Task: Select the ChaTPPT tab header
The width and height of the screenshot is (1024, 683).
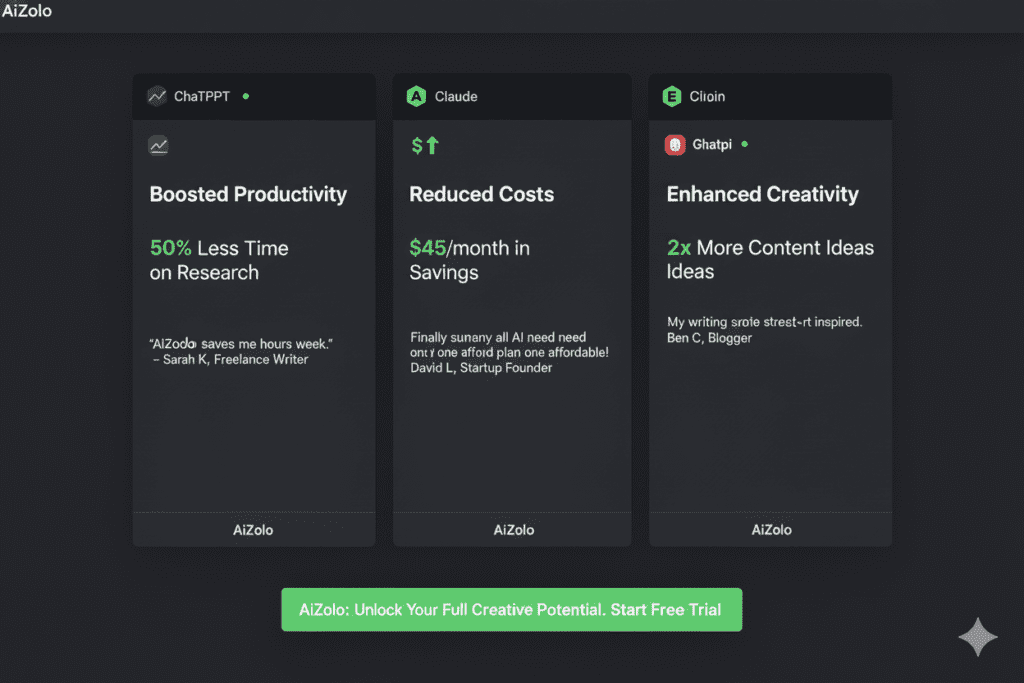Action: pos(202,97)
